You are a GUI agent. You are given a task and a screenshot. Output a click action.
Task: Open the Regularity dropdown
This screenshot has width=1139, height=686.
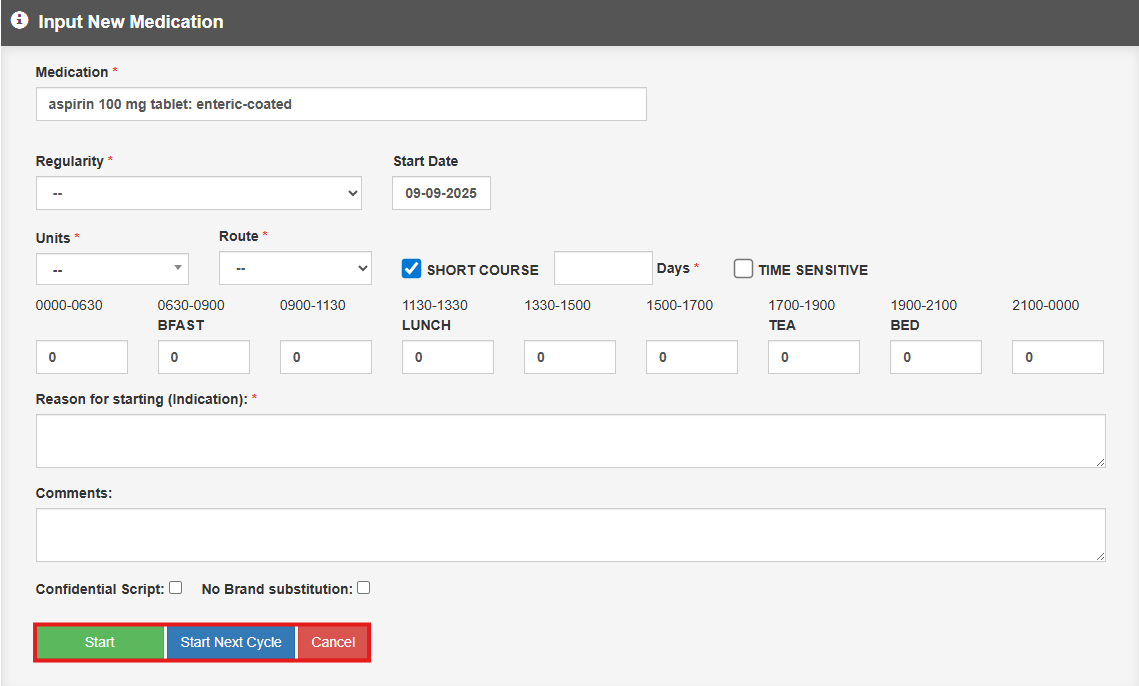point(199,193)
